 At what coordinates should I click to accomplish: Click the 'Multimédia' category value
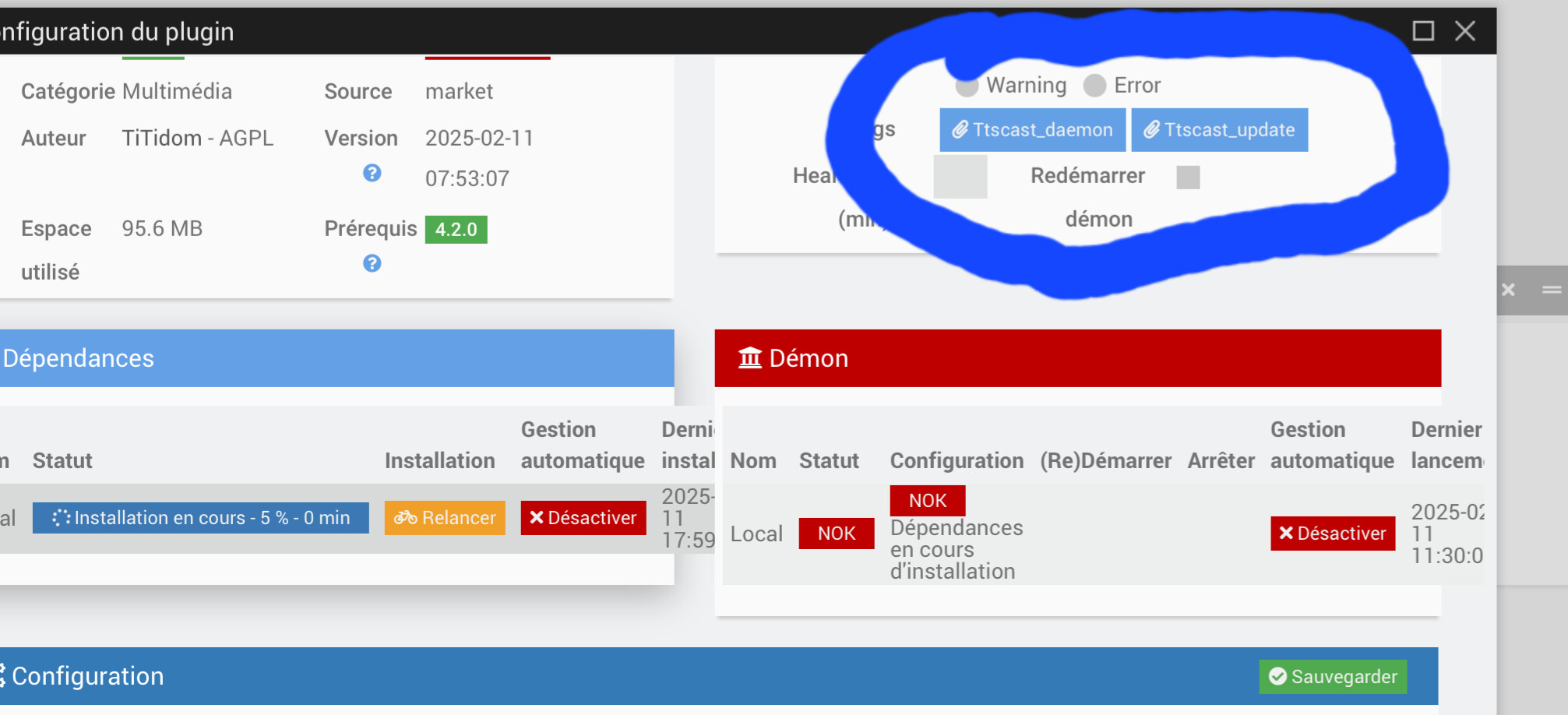pyautogui.click(x=177, y=92)
